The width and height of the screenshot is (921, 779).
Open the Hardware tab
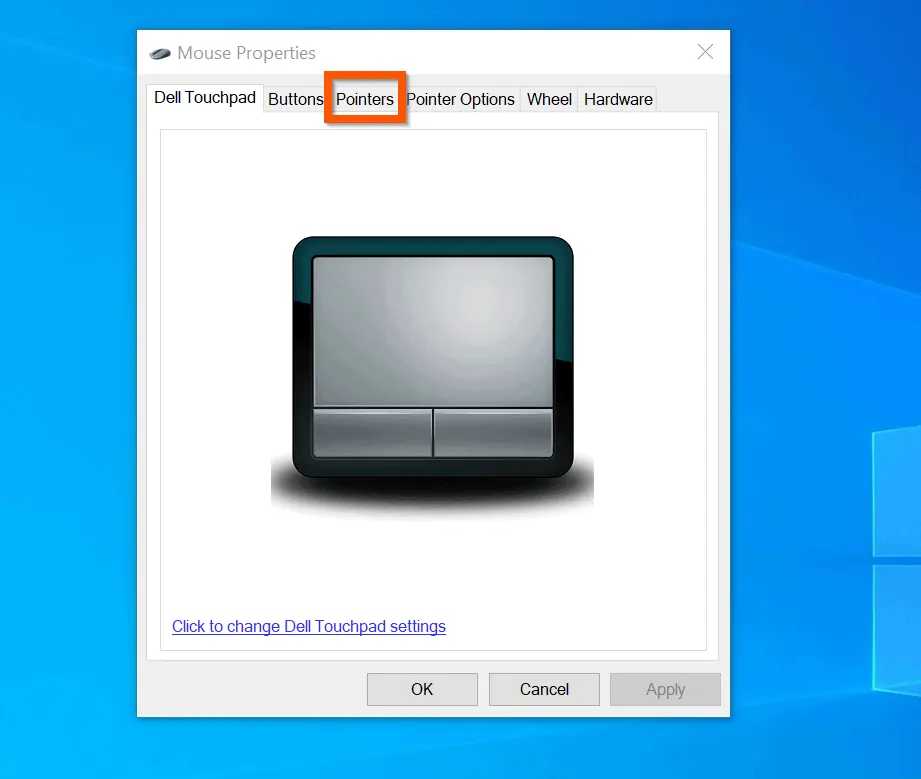pyautogui.click(x=618, y=99)
